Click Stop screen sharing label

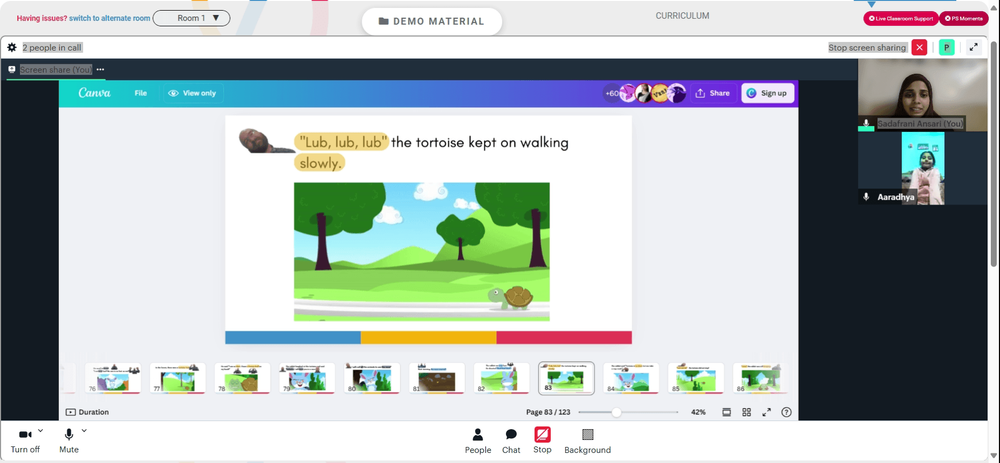coord(867,47)
